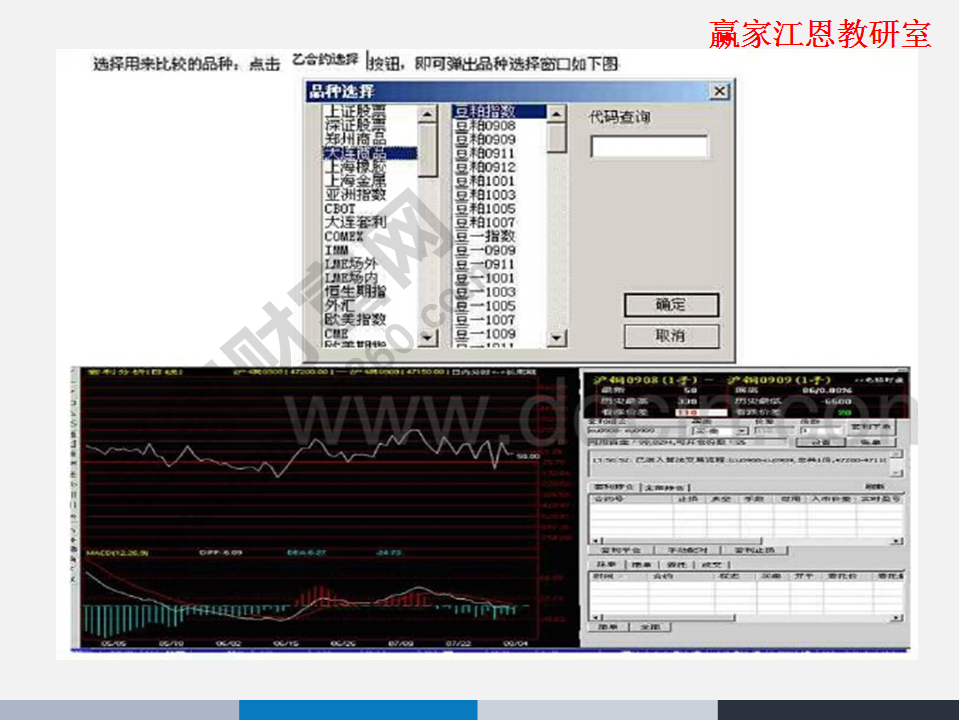Click the contract list scroll-up arrow
This screenshot has width=960, height=720.
[557, 113]
